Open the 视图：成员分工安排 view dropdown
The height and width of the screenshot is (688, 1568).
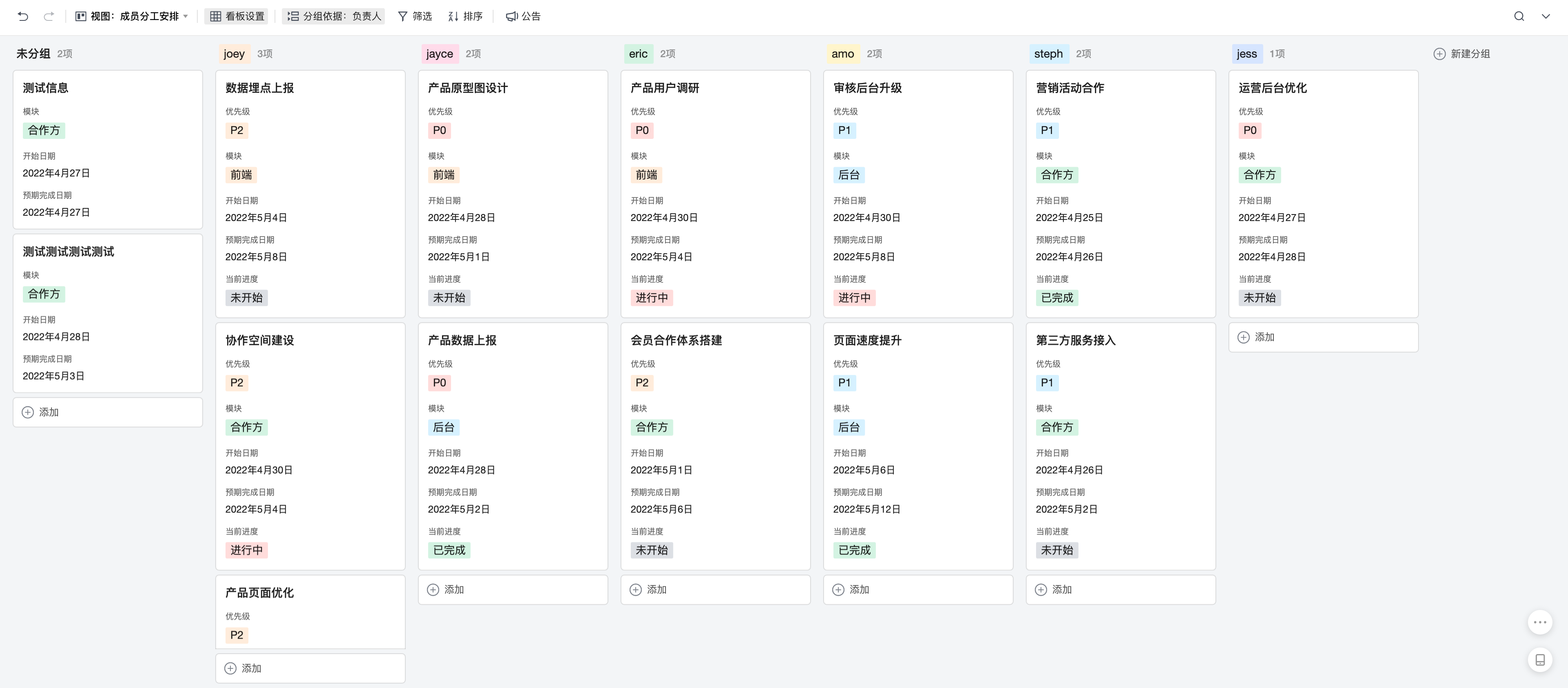pyautogui.click(x=132, y=16)
